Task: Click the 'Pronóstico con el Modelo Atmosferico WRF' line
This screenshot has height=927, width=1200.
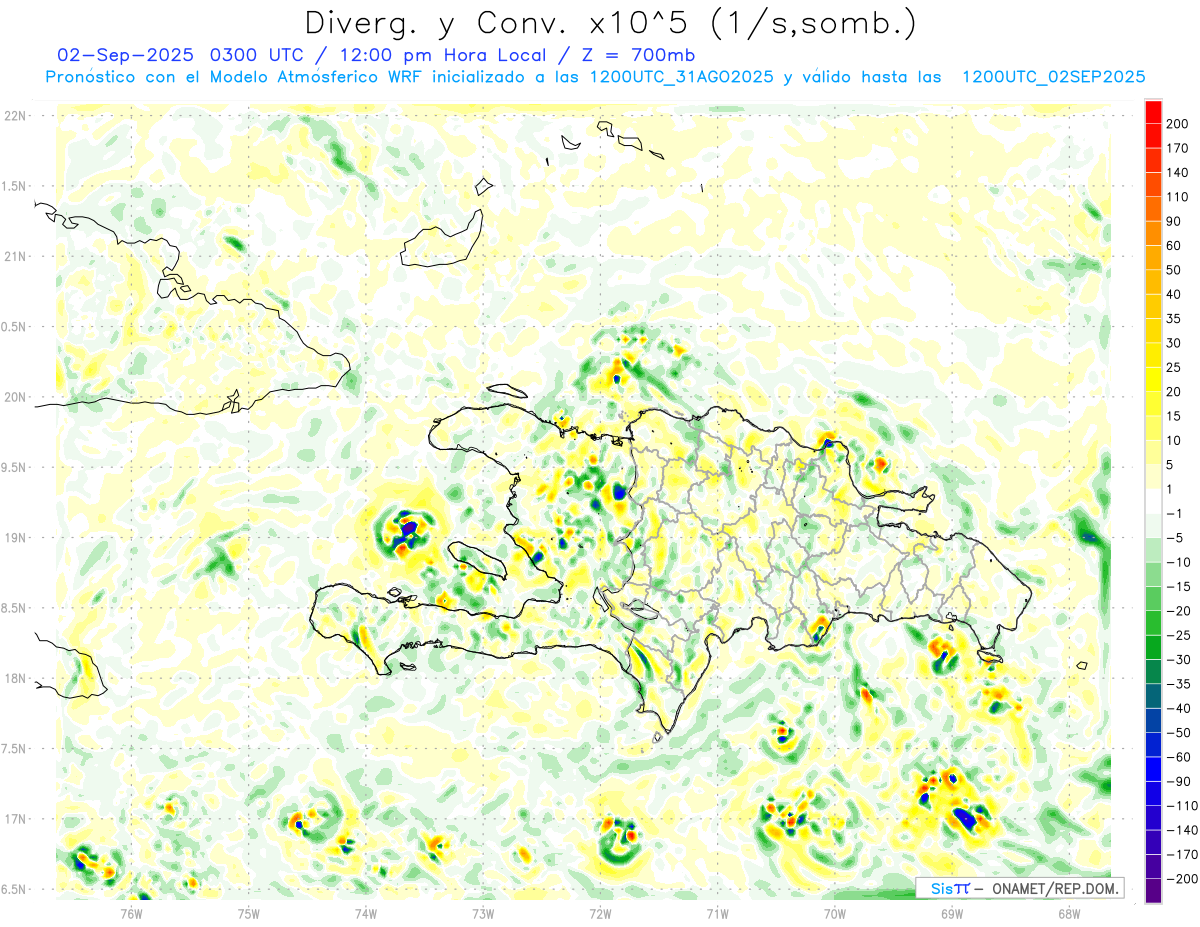Action: (x=235, y=77)
